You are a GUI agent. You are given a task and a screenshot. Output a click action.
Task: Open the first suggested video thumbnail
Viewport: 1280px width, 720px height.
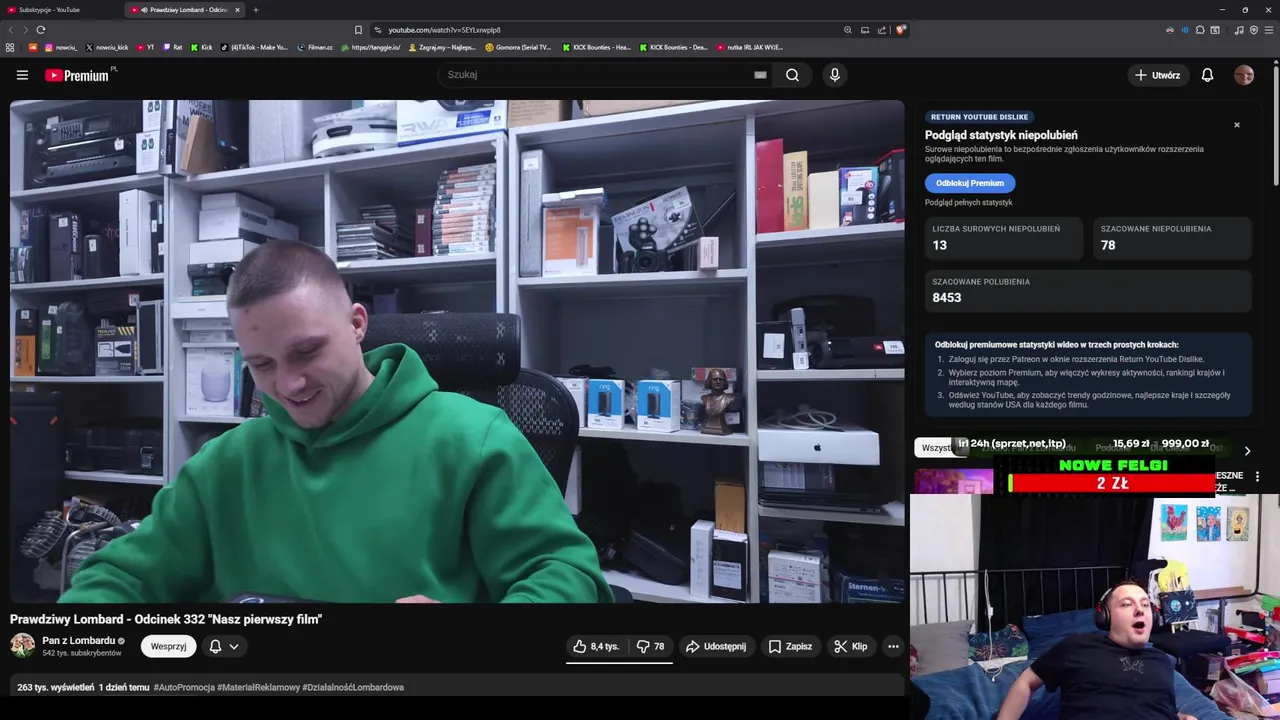(954, 482)
